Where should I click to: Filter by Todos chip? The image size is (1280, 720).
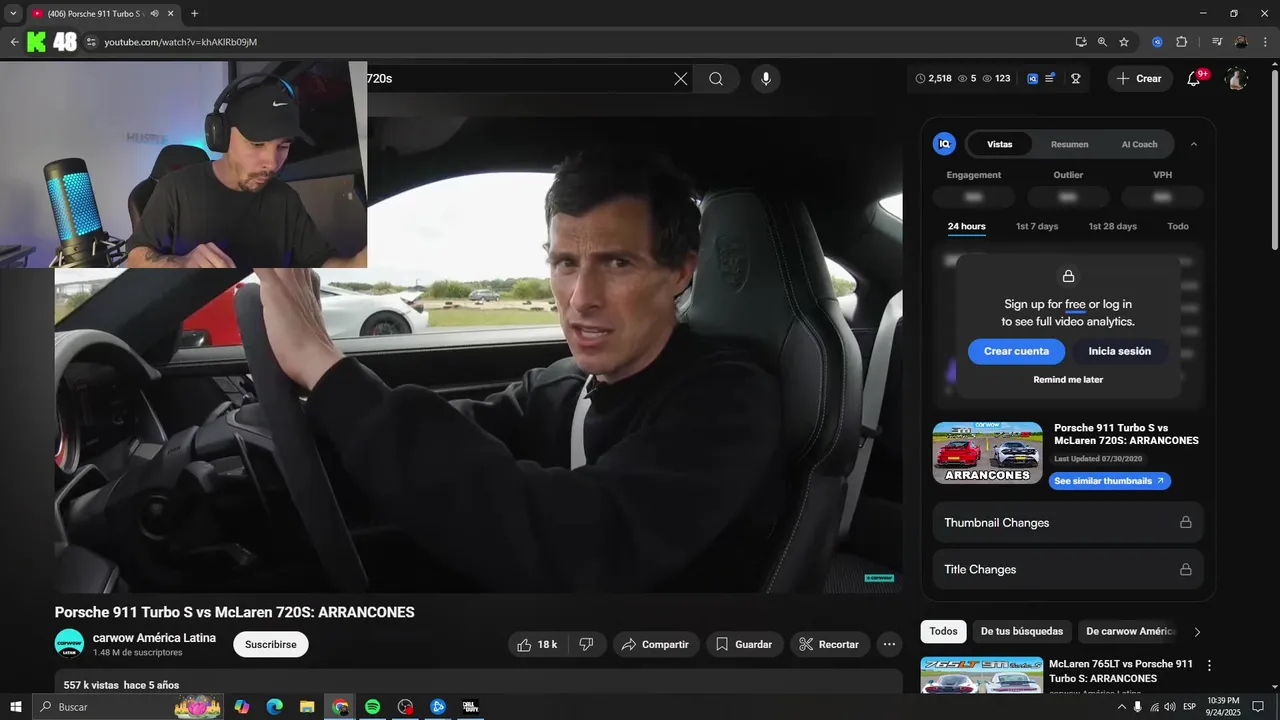click(943, 632)
